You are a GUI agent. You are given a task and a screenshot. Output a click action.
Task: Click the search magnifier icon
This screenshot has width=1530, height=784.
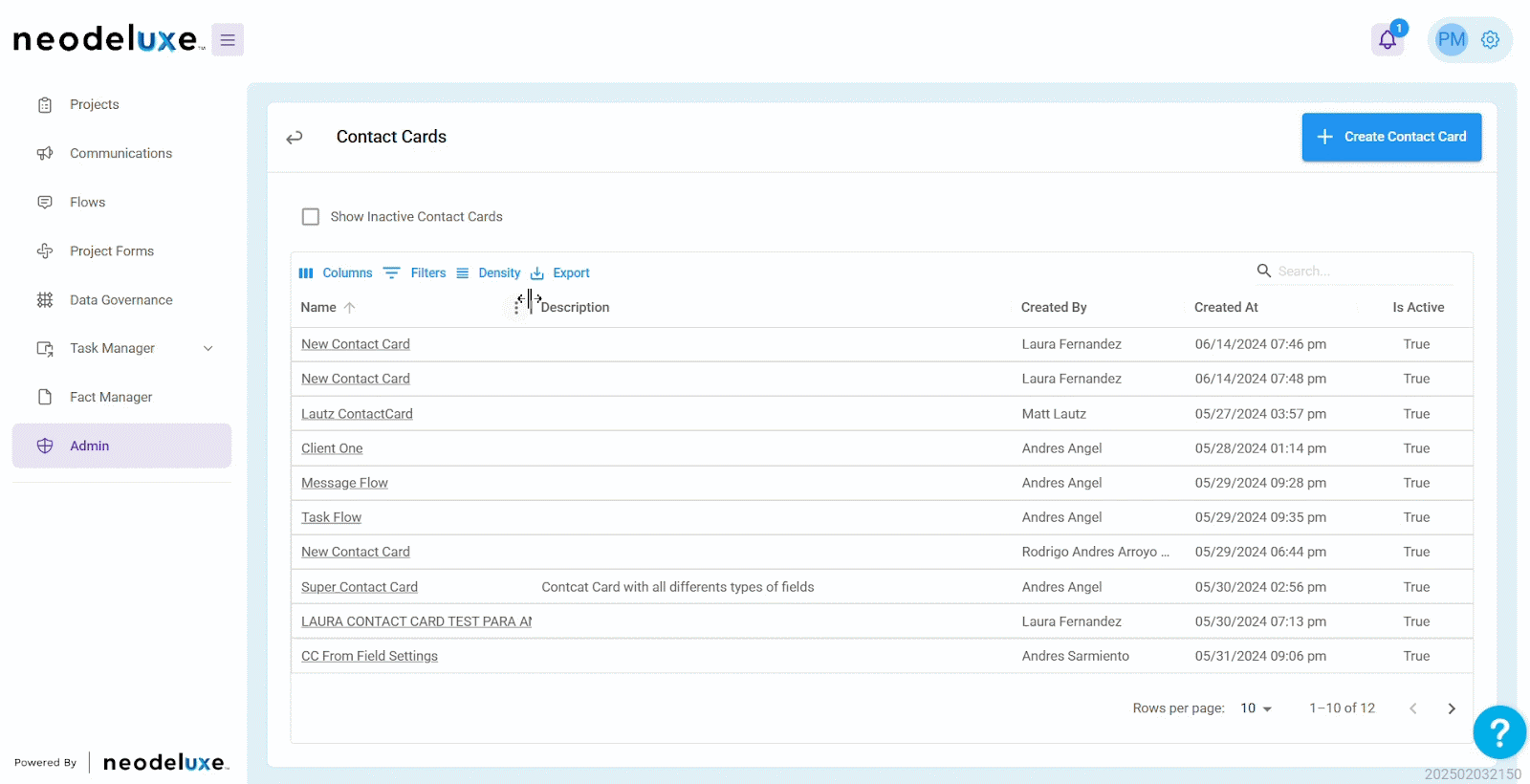tap(1263, 272)
